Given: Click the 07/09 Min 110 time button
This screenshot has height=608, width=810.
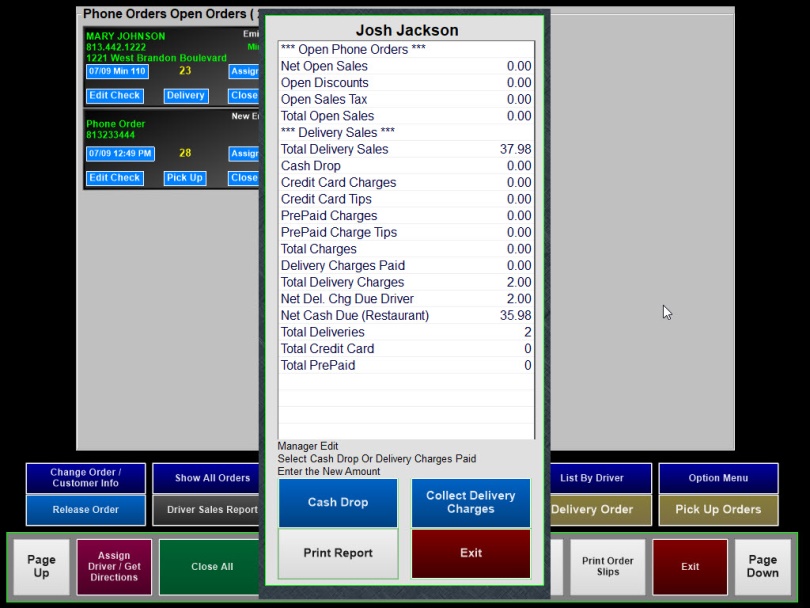Looking at the screenshot, I should (x=116, y=72).
